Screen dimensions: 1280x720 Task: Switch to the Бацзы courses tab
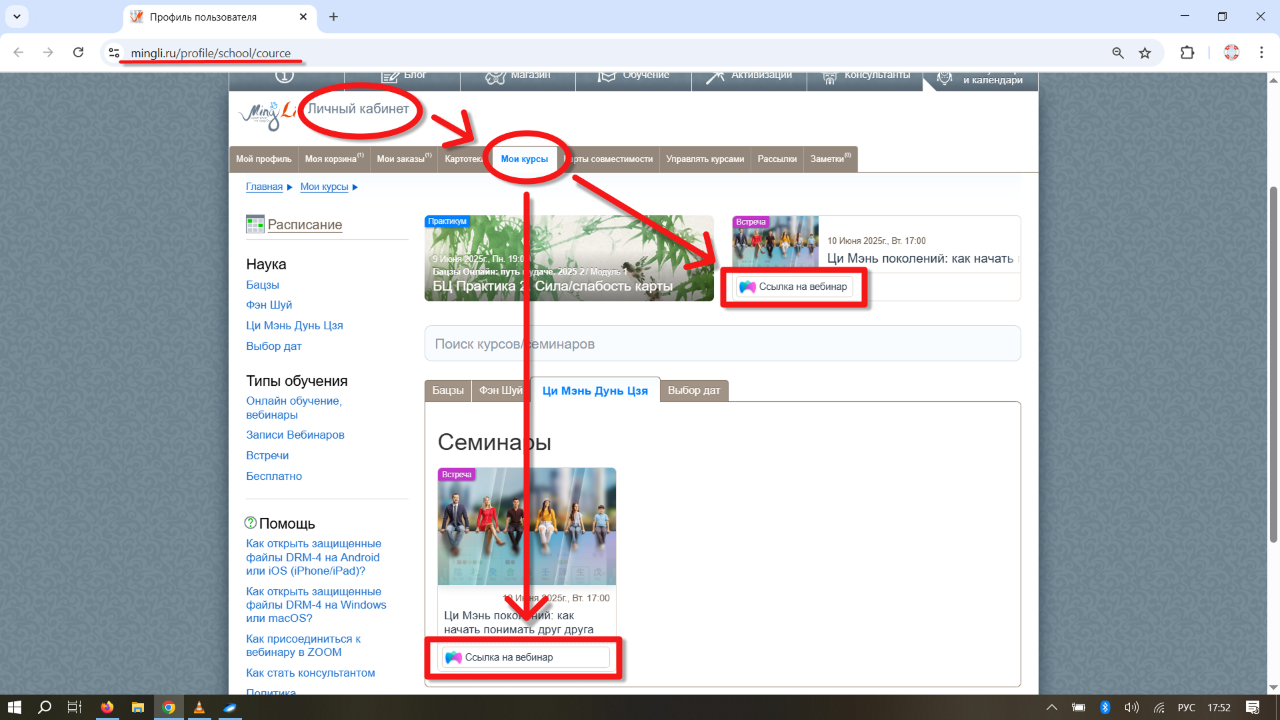pos(448,390)
